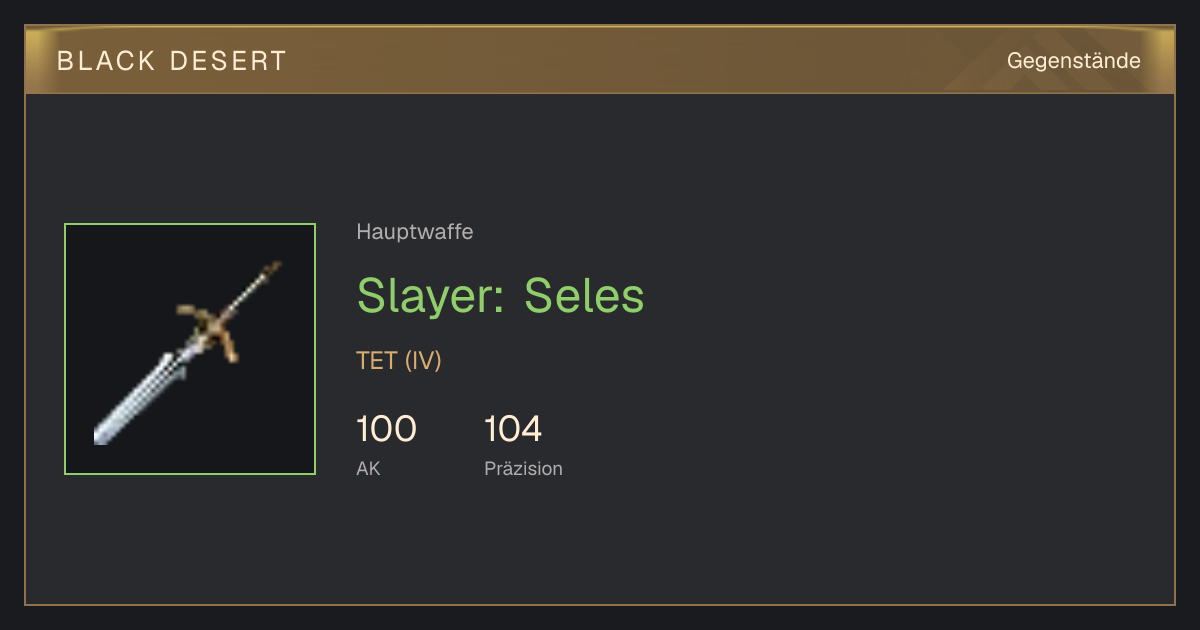Viewport: 1200px width, 630px height.
Task: Select the Hauptwaffe category label
Action: tap(414, 232)
